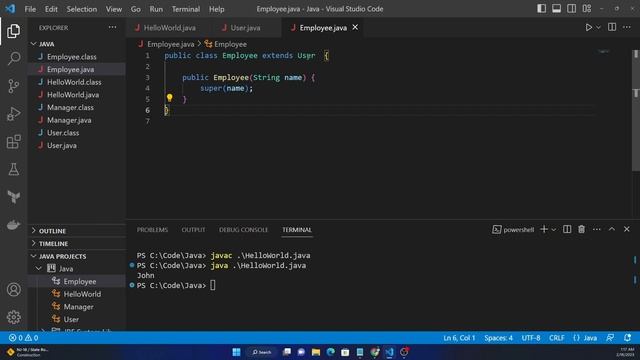
Task: Open the Accounts menu icon
Action: tap(13, 289)
